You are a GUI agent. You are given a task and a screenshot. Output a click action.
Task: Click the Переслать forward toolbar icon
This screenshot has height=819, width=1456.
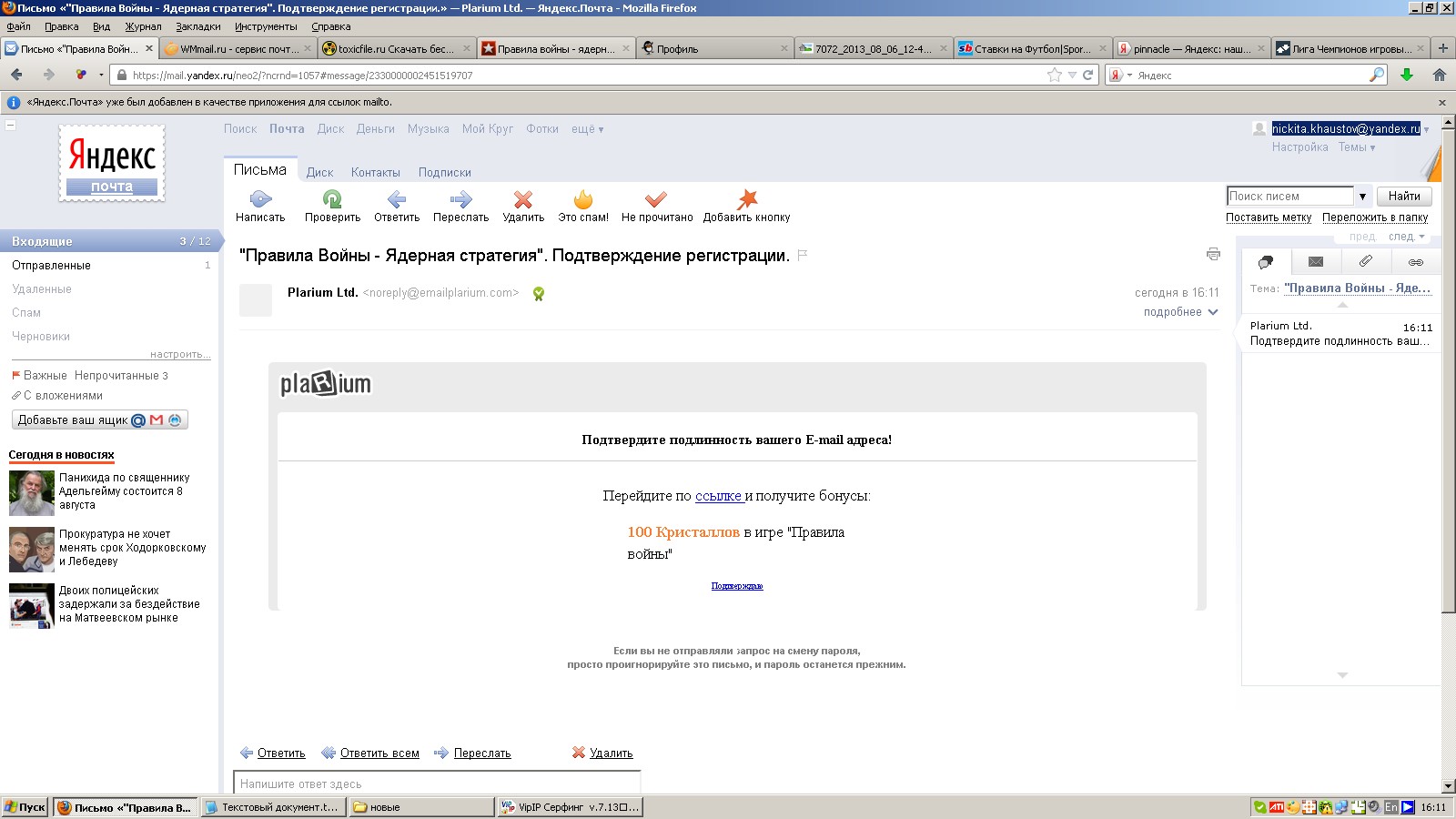[x=460, y=198]
